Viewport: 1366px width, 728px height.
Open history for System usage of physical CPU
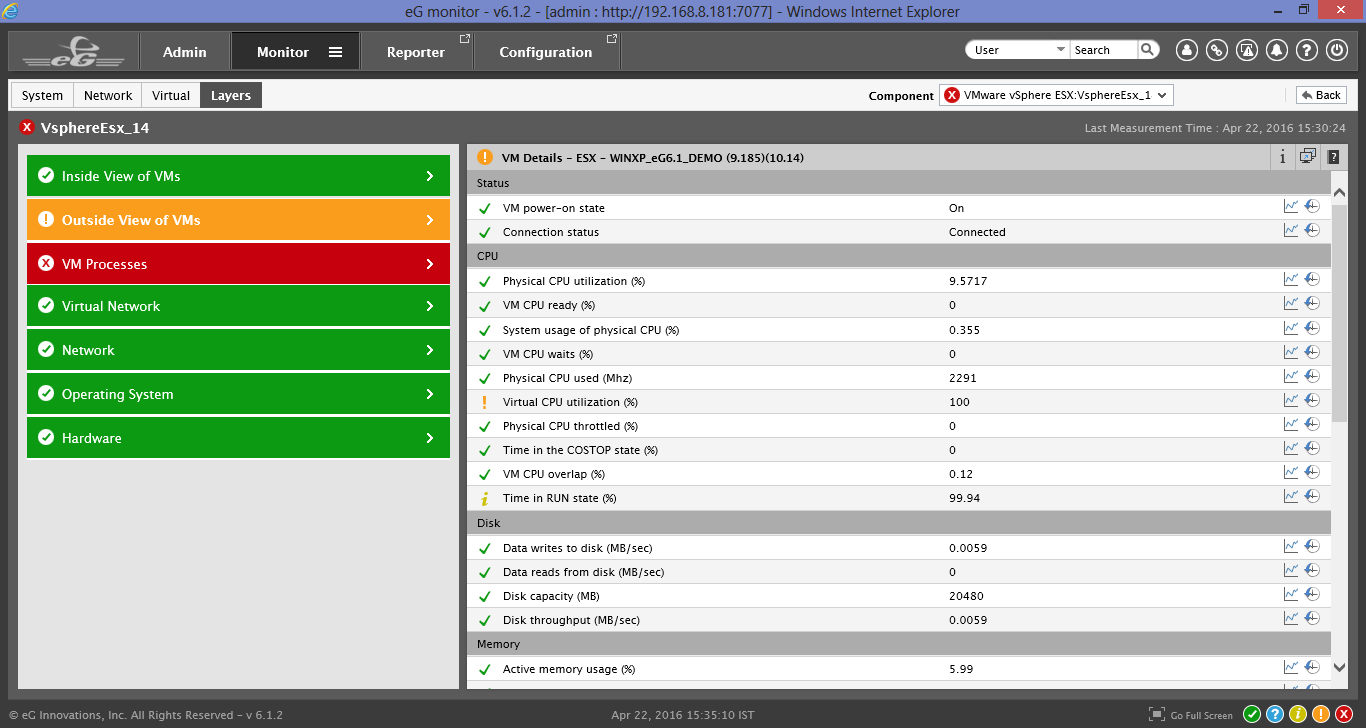tap(1312, 328)
